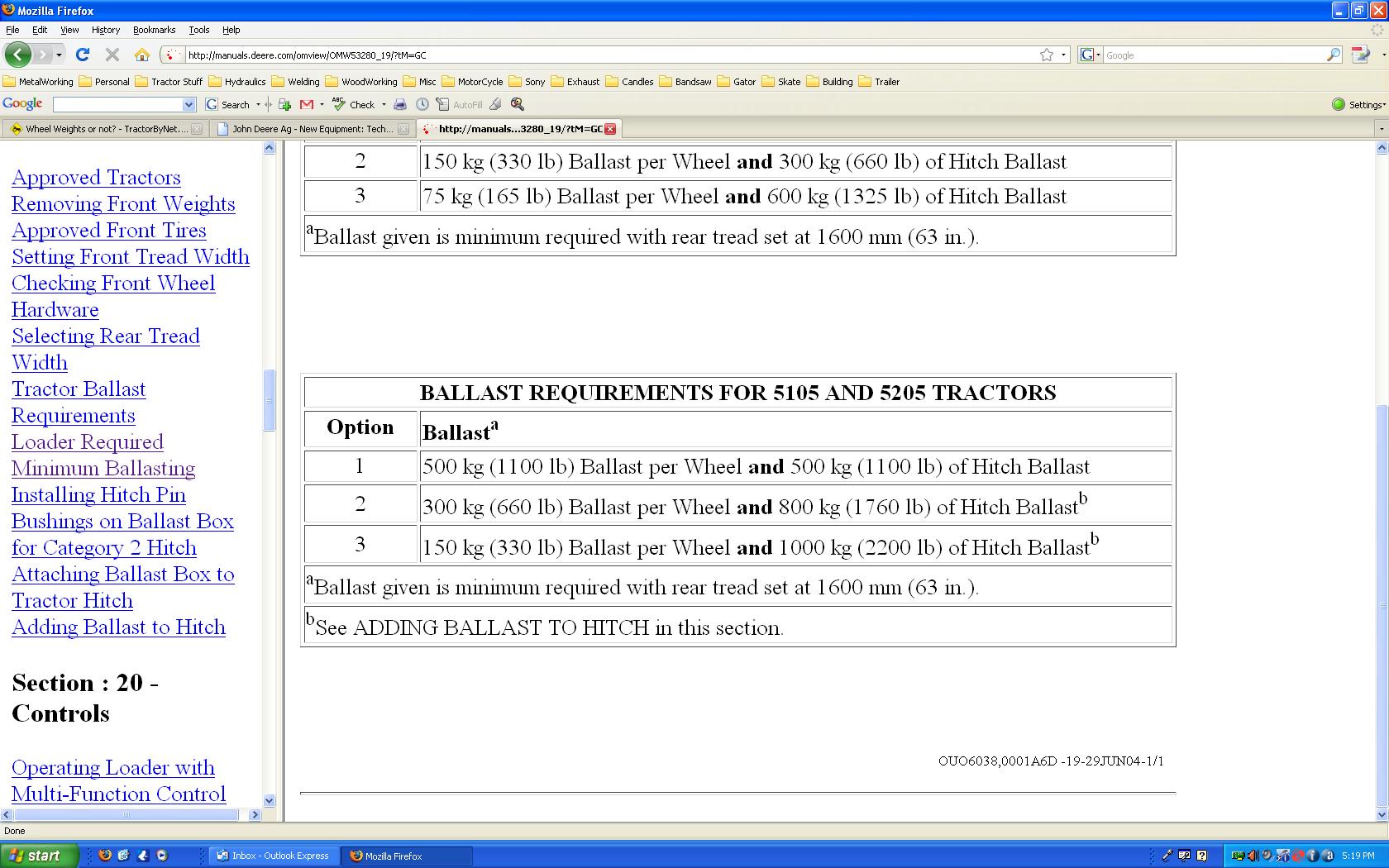Open the Candles bookmarks folder

point(630,82)
